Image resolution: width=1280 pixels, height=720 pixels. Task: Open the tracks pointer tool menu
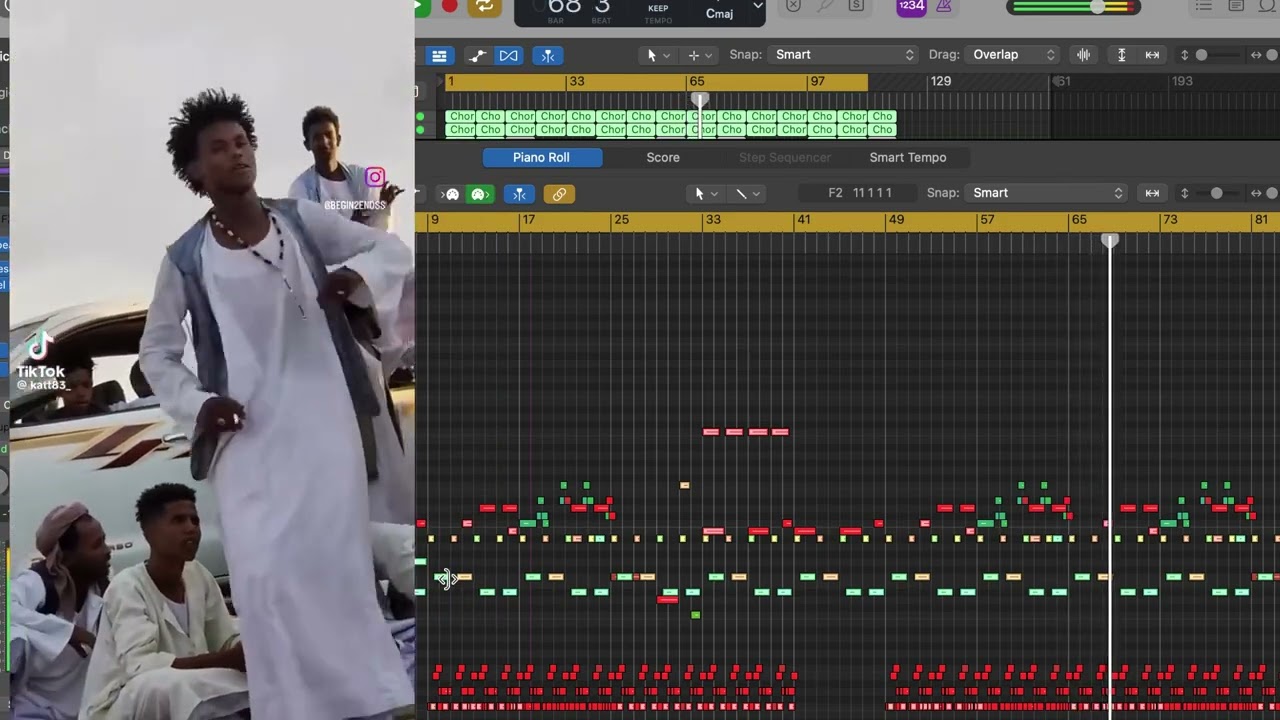click(657, 55)
